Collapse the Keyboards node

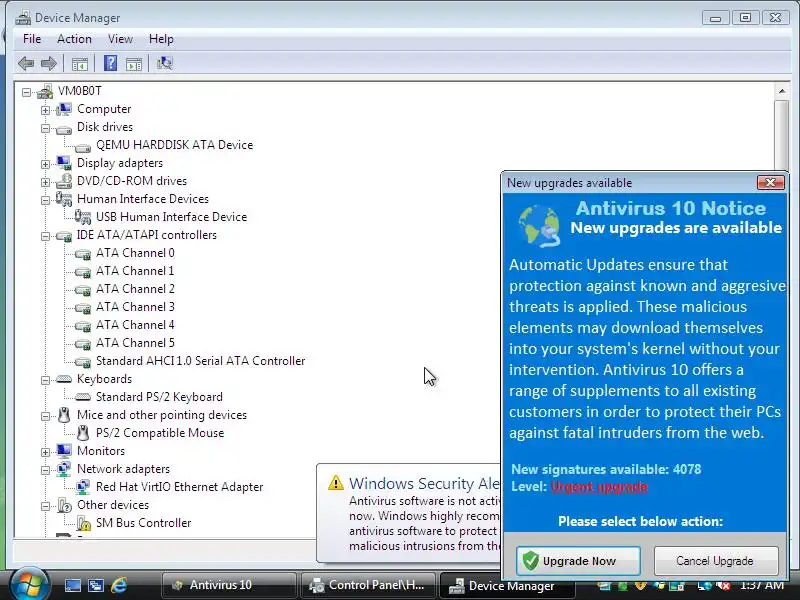click(45, 380)
